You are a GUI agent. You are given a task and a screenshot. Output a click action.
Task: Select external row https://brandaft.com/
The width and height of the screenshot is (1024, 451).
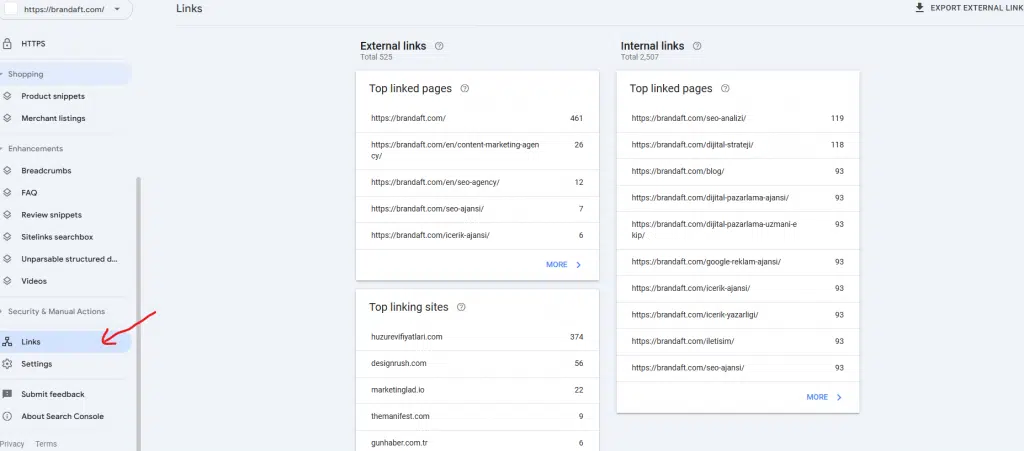click(477, 119)
